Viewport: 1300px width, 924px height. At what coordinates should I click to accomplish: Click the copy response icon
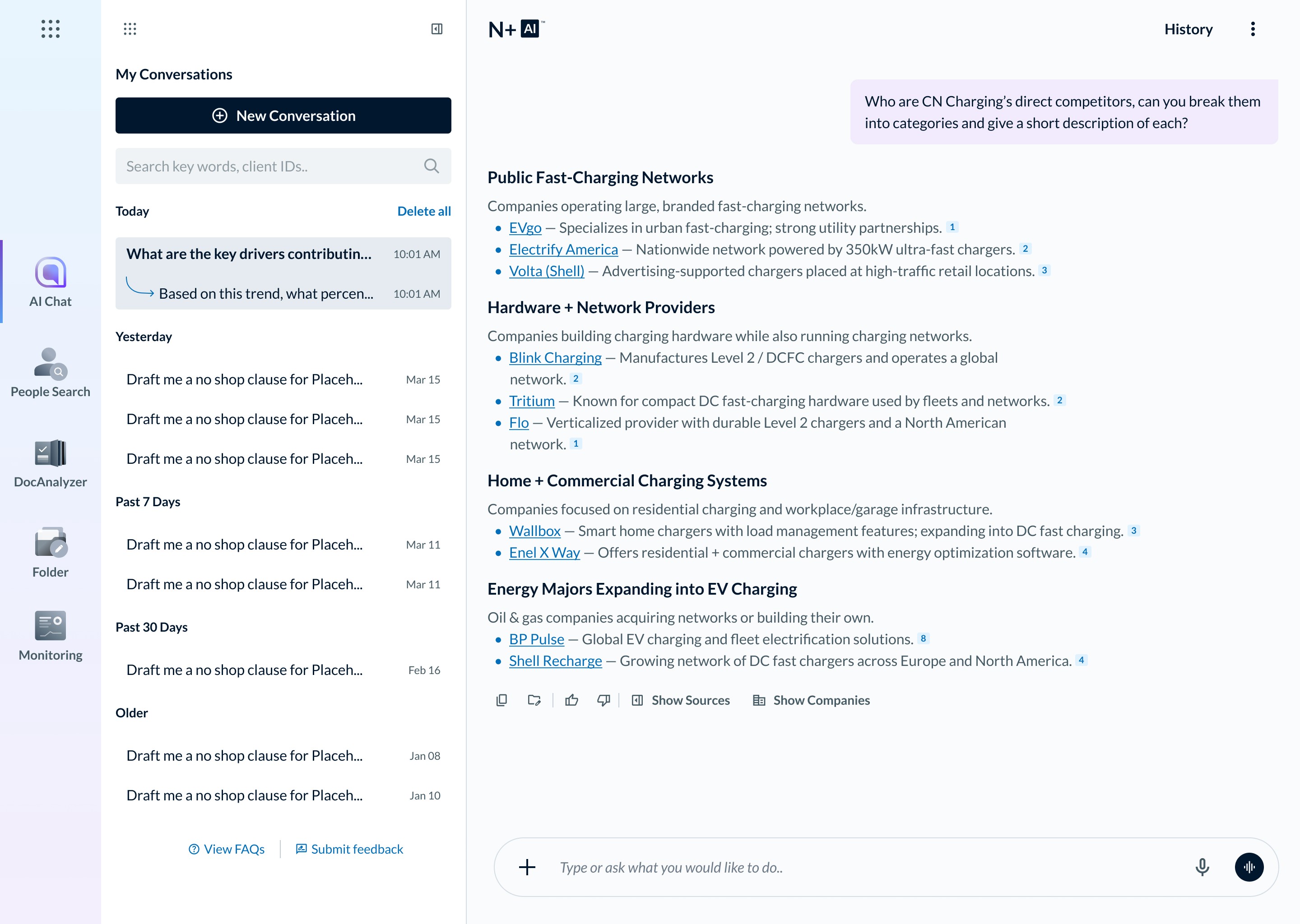(501, 700)
